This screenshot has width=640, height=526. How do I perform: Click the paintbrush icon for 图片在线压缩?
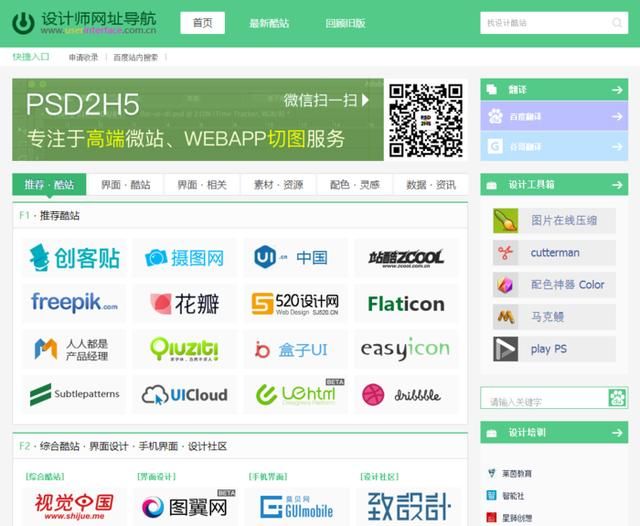point(505,221)
